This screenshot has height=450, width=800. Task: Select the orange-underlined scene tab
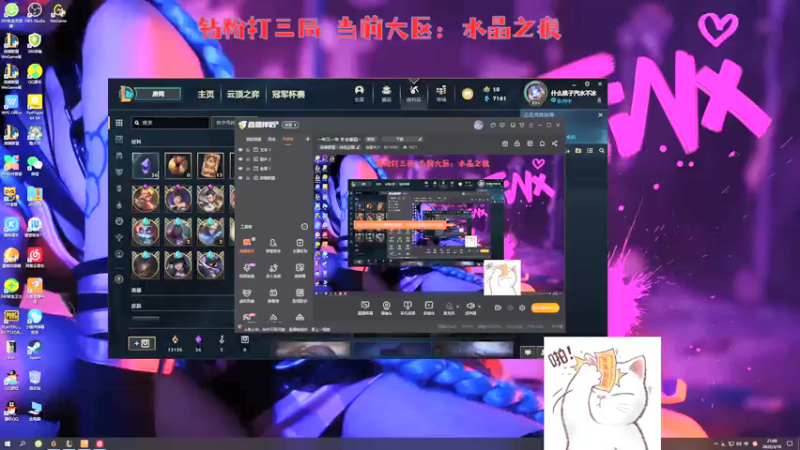point(288,139)
